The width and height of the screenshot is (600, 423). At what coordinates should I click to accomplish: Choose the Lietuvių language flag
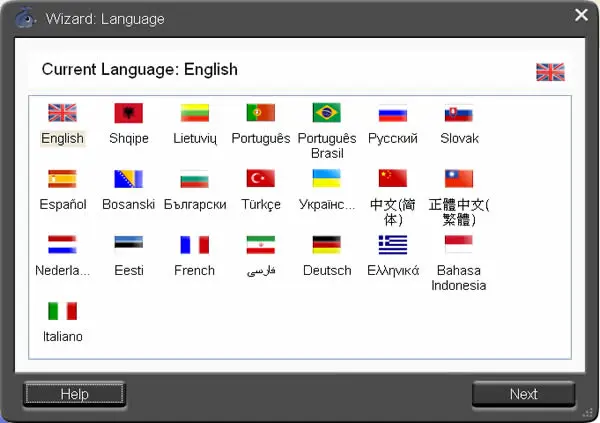point(195,113)
